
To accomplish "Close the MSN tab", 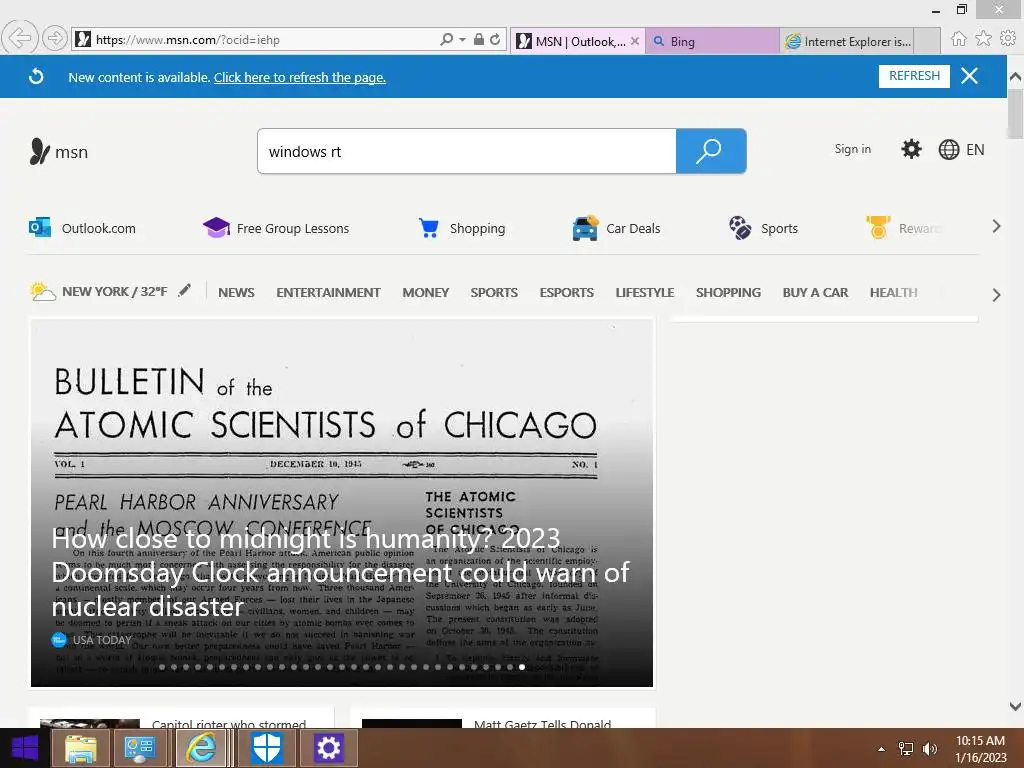I will pyautogui.click(x=634, y=41).
